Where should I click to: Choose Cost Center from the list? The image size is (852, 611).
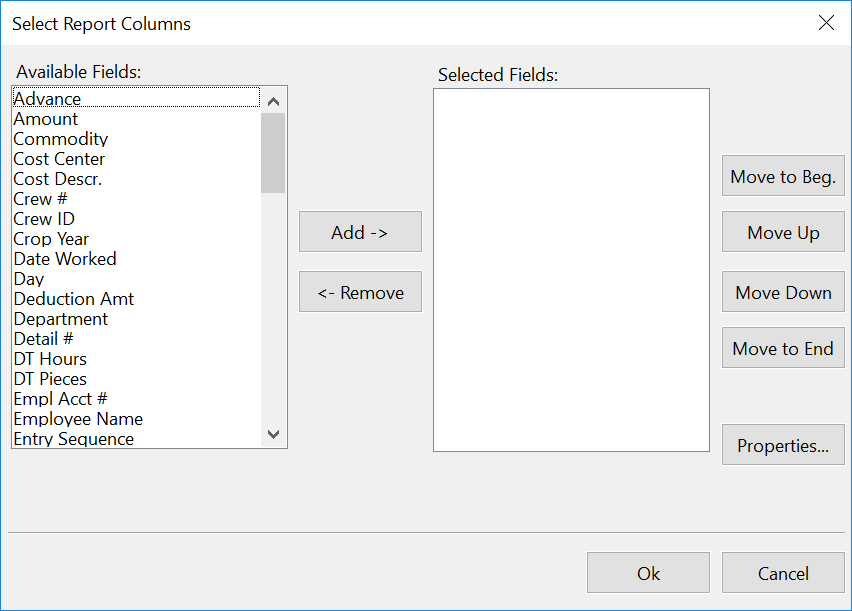(x=59, y=159)
